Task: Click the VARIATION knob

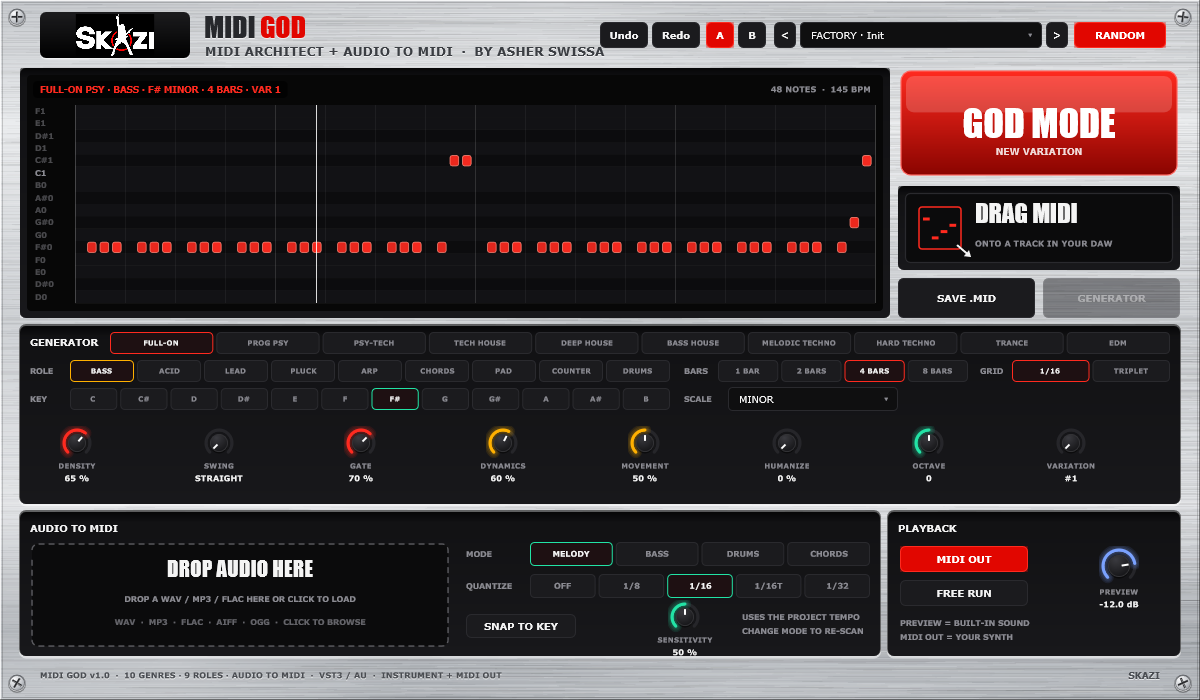Action: pos(1071,442)
